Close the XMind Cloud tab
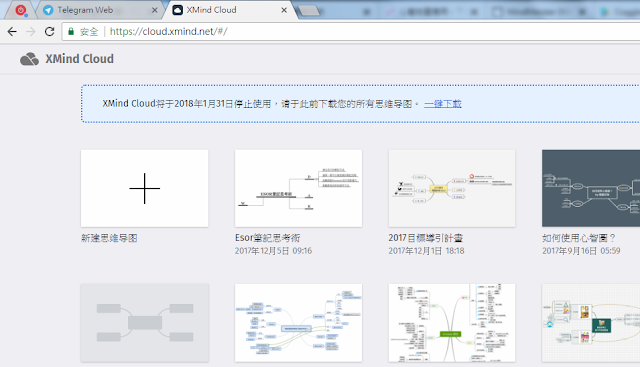 click(284, 10)
